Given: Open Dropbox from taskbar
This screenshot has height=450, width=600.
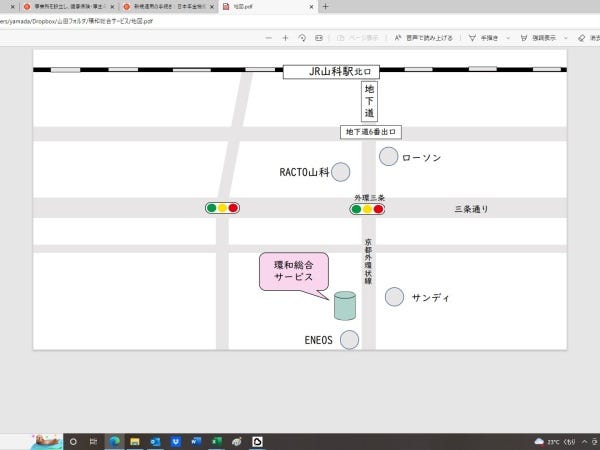Looking at the screenshot, I should pyautogui.click(x=176, y=442).
